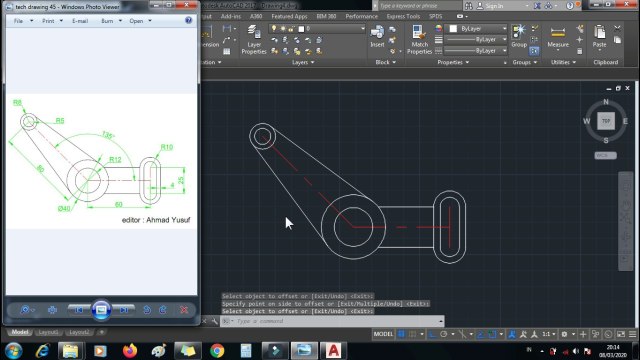Click E-mail in Photo Viewer toolbar
The width and height of the screenshot is (640, 360).
[x=80, y=21]
